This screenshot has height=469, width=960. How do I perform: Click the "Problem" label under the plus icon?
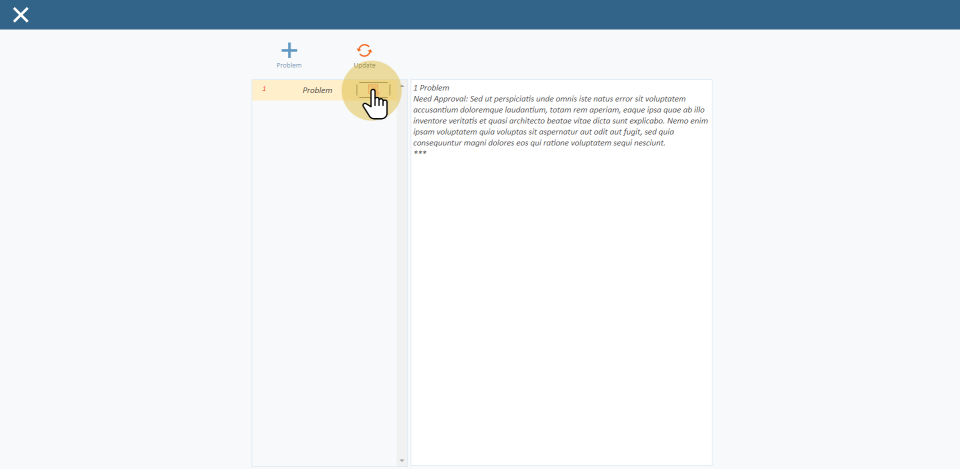tap(289, 66)
